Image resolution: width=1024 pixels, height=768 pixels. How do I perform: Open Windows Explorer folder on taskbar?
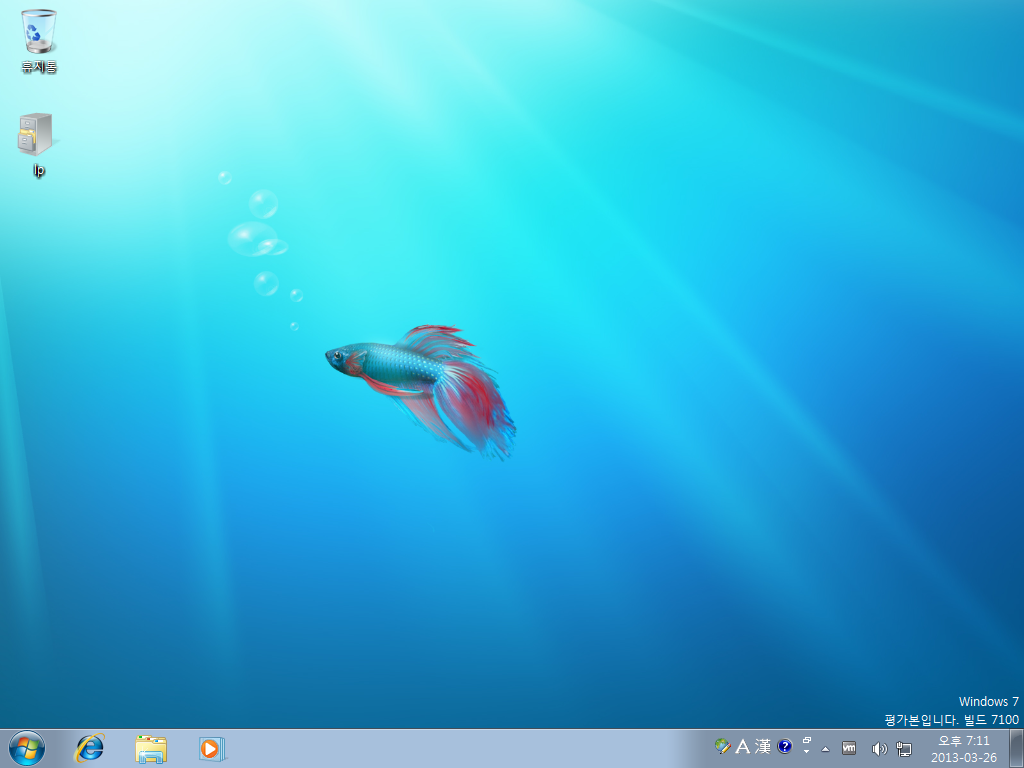(x=151, y=748)
